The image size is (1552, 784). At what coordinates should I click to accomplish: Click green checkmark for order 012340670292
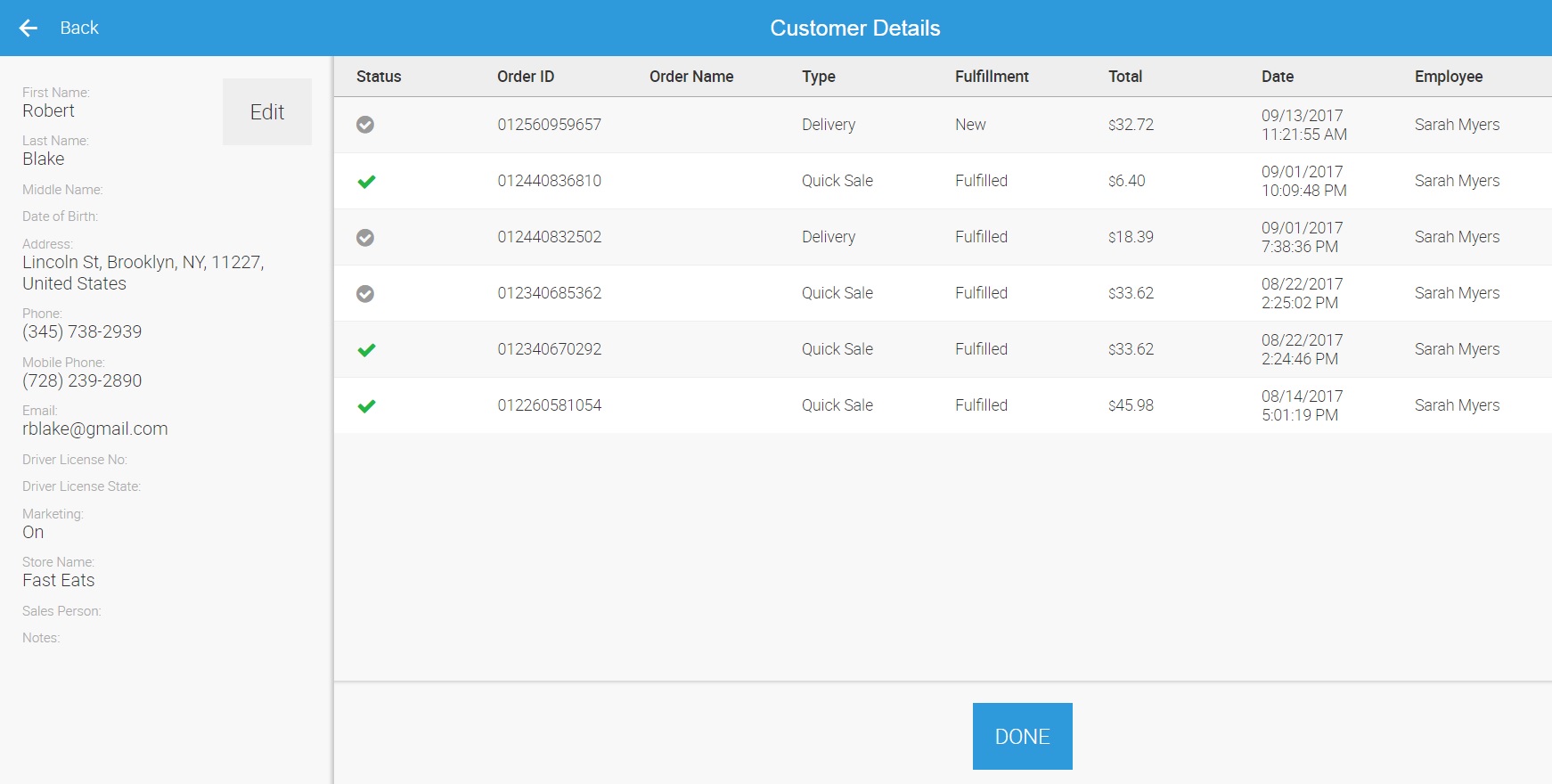click(x=366, y=350)
